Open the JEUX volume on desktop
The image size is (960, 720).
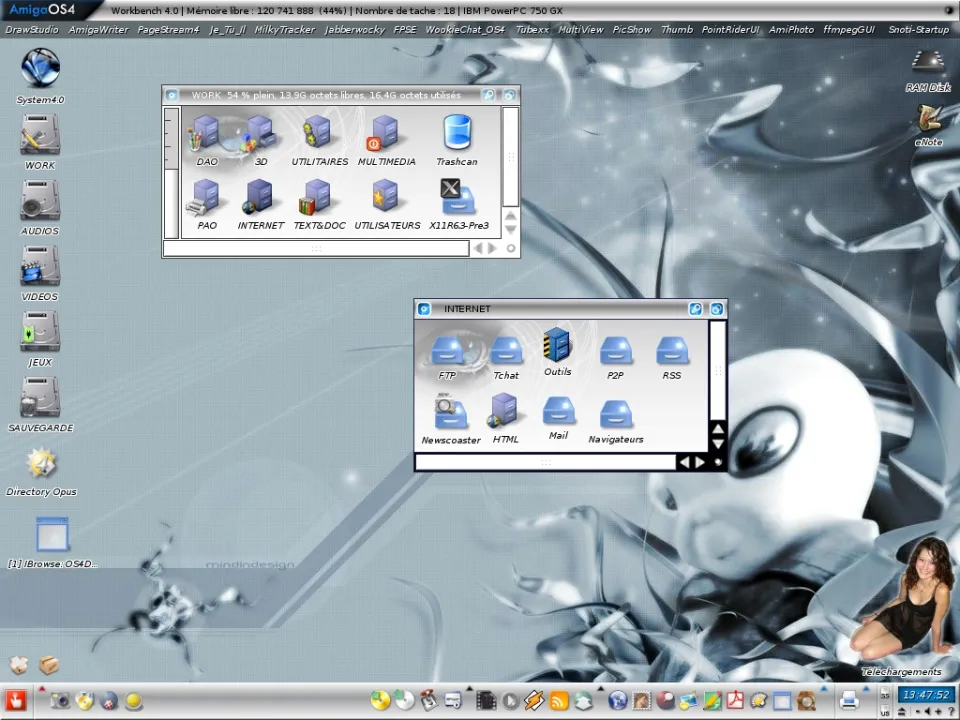(x=40, y=333)
